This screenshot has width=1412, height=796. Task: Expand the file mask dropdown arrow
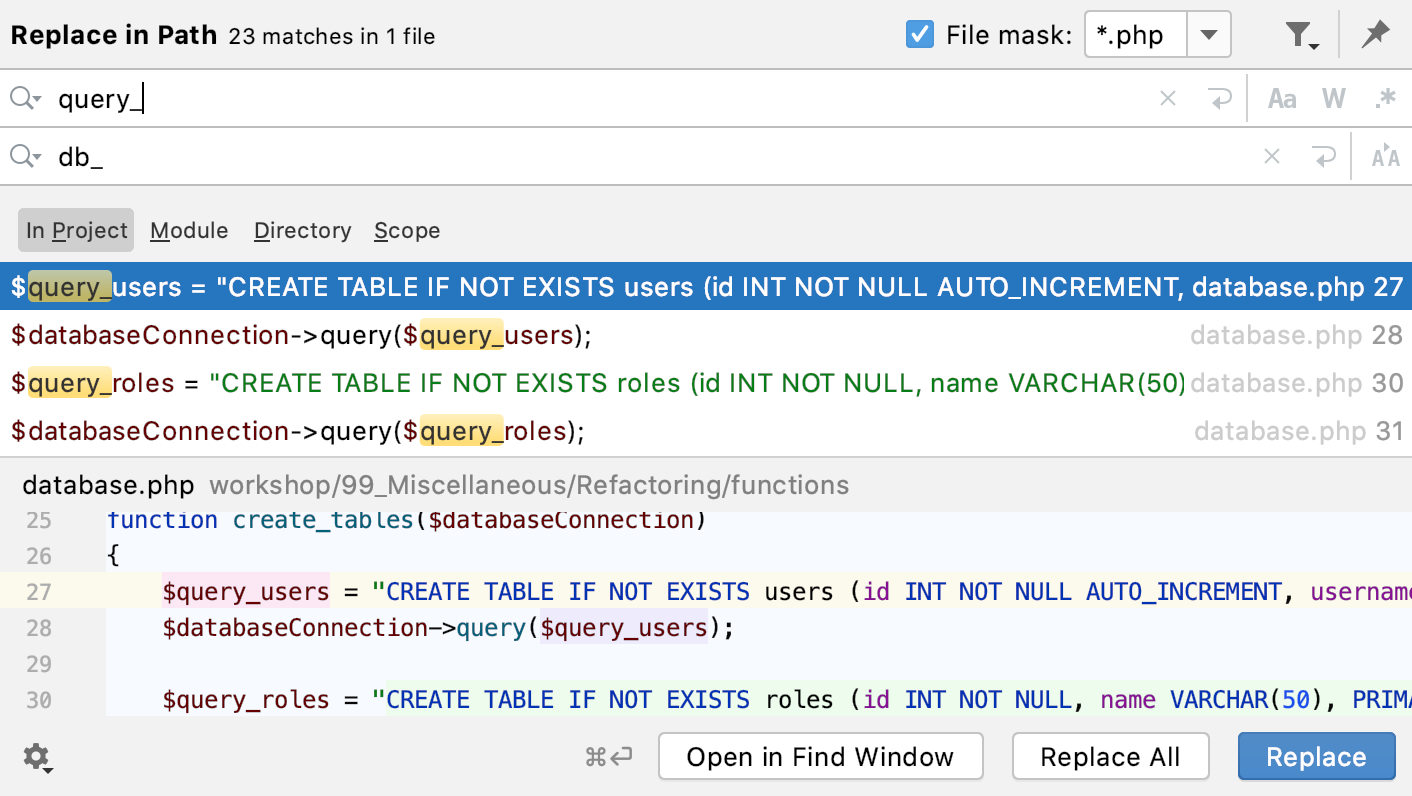click(1209, 36)
